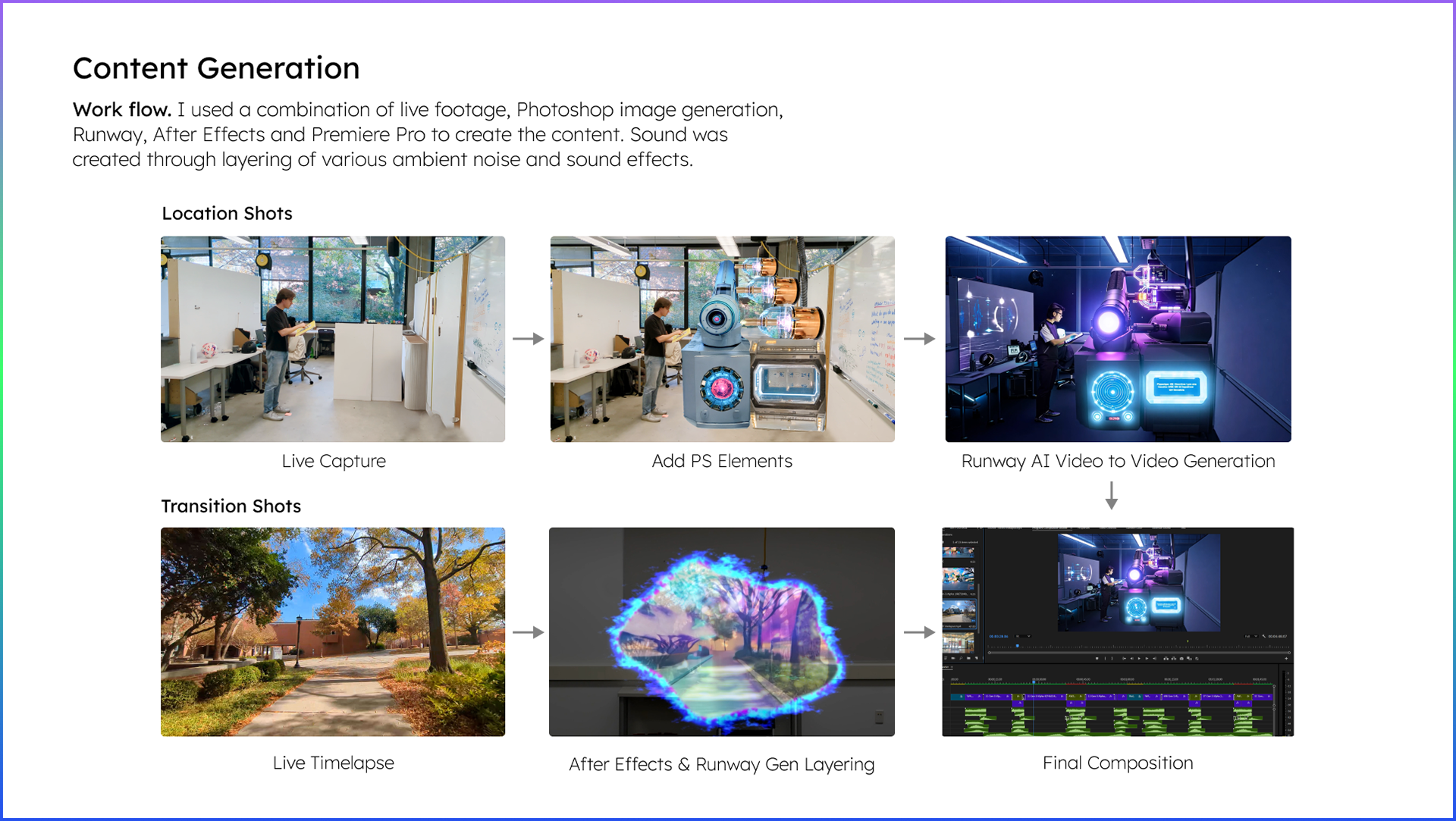
Task: Click the Live Capture office photo
Action: [333, 339]
